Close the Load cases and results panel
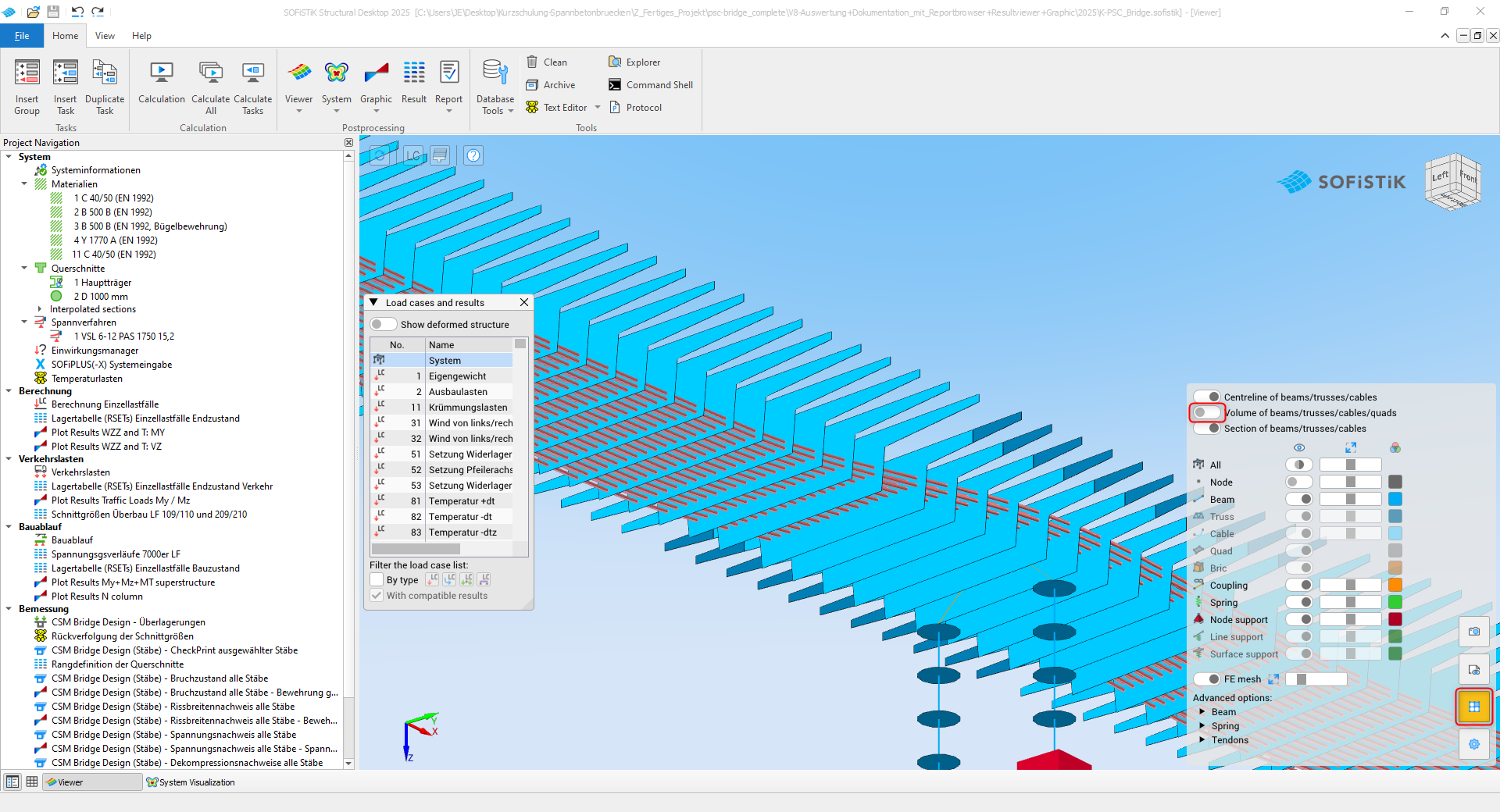Viewport: 1500px width, 812px height. (524, 302)
